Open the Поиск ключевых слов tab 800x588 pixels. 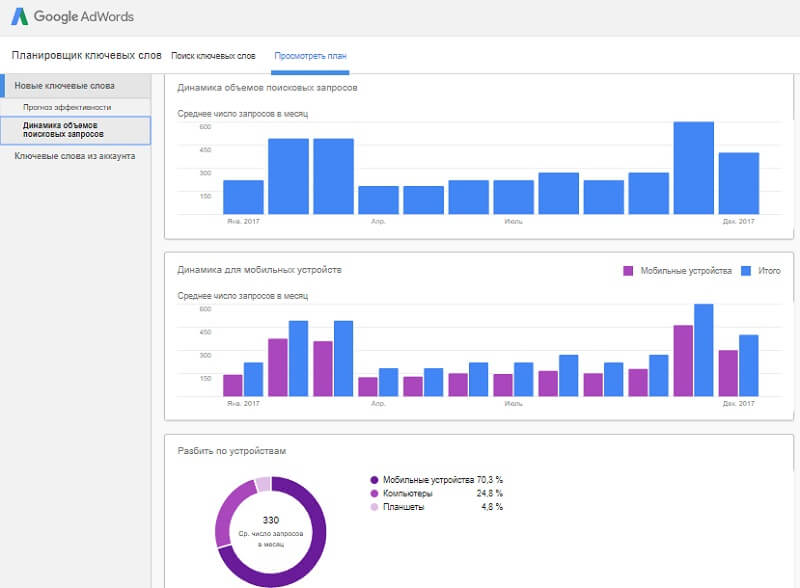(x=213, y=56)
